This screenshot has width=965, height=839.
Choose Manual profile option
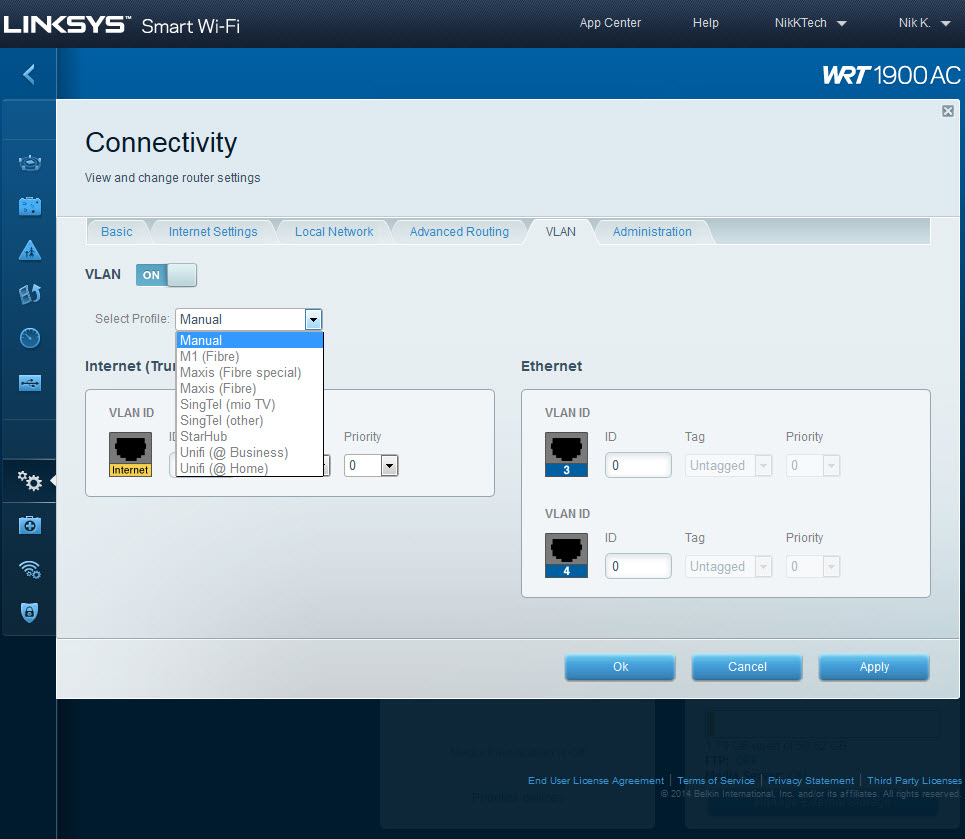250,340
